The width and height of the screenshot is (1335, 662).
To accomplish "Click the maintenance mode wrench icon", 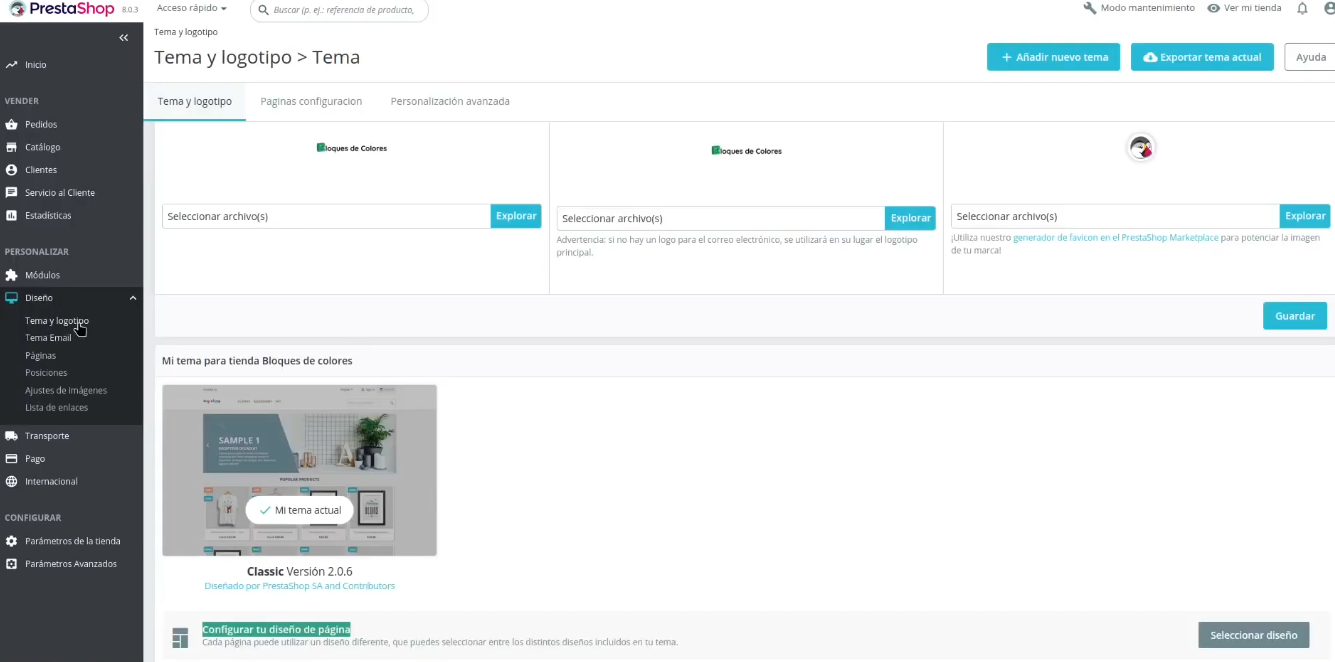I will [1090, 8].
